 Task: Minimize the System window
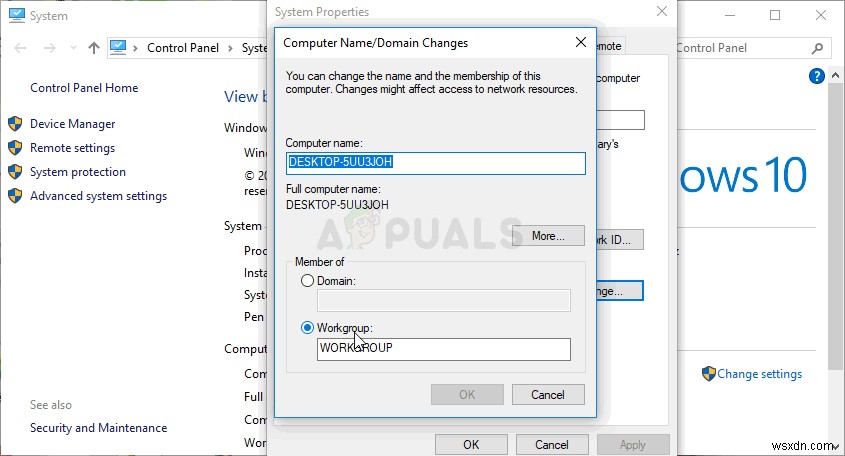730,15
